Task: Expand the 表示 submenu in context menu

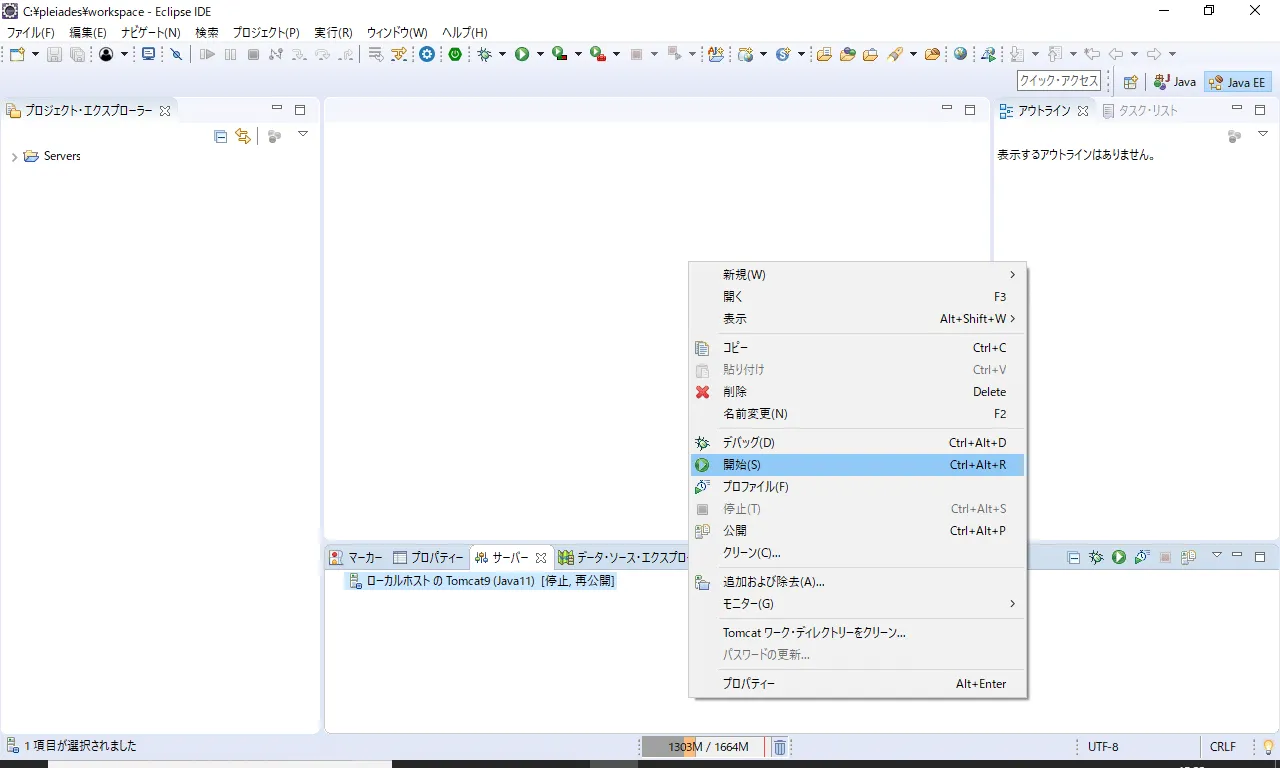Action: coord(858,319)
